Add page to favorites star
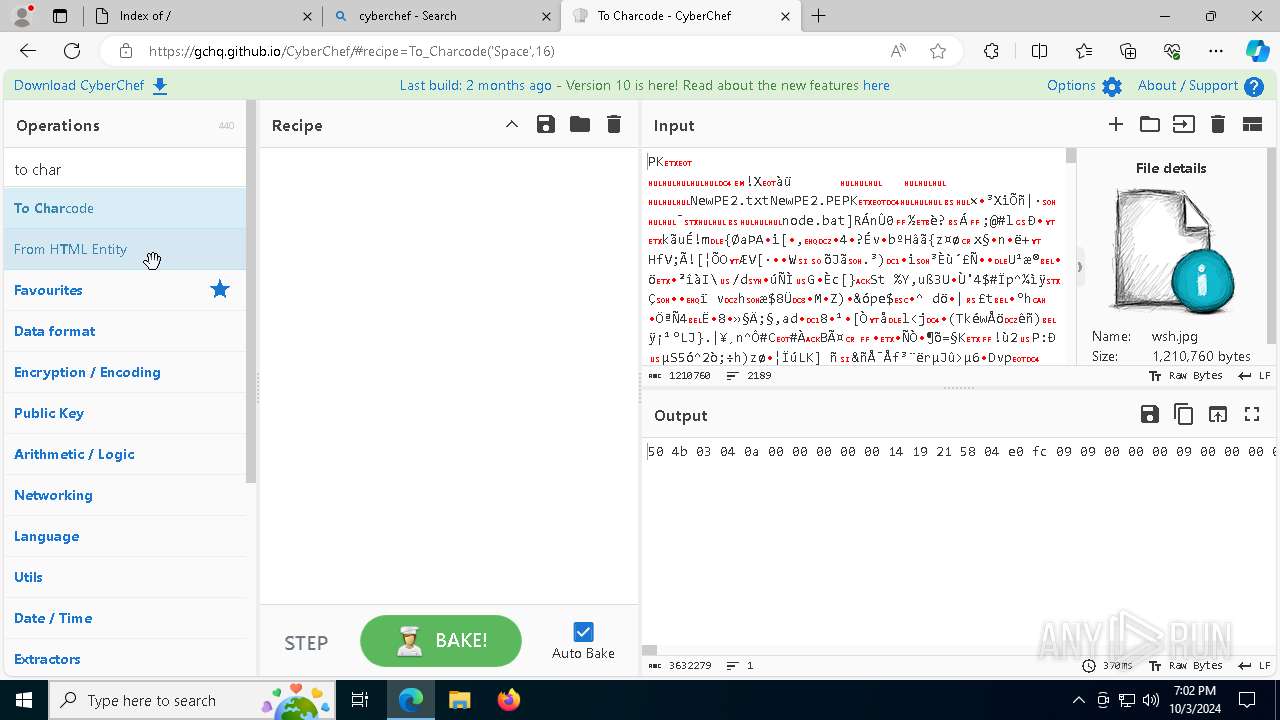 pyautogui.click(x=938, y=51)
